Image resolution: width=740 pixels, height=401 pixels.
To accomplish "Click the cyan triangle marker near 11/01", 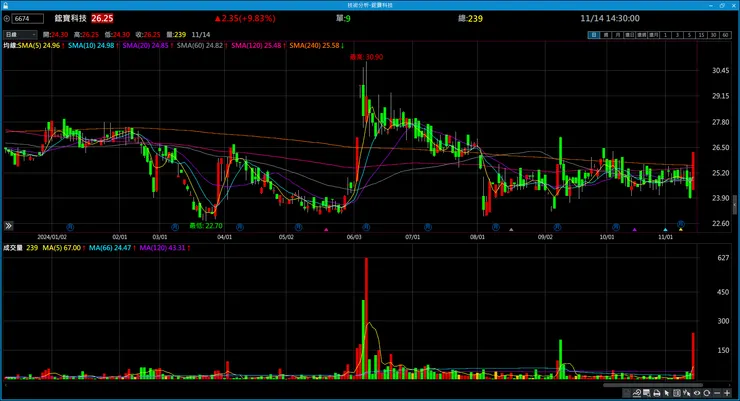I will [665, 230].
